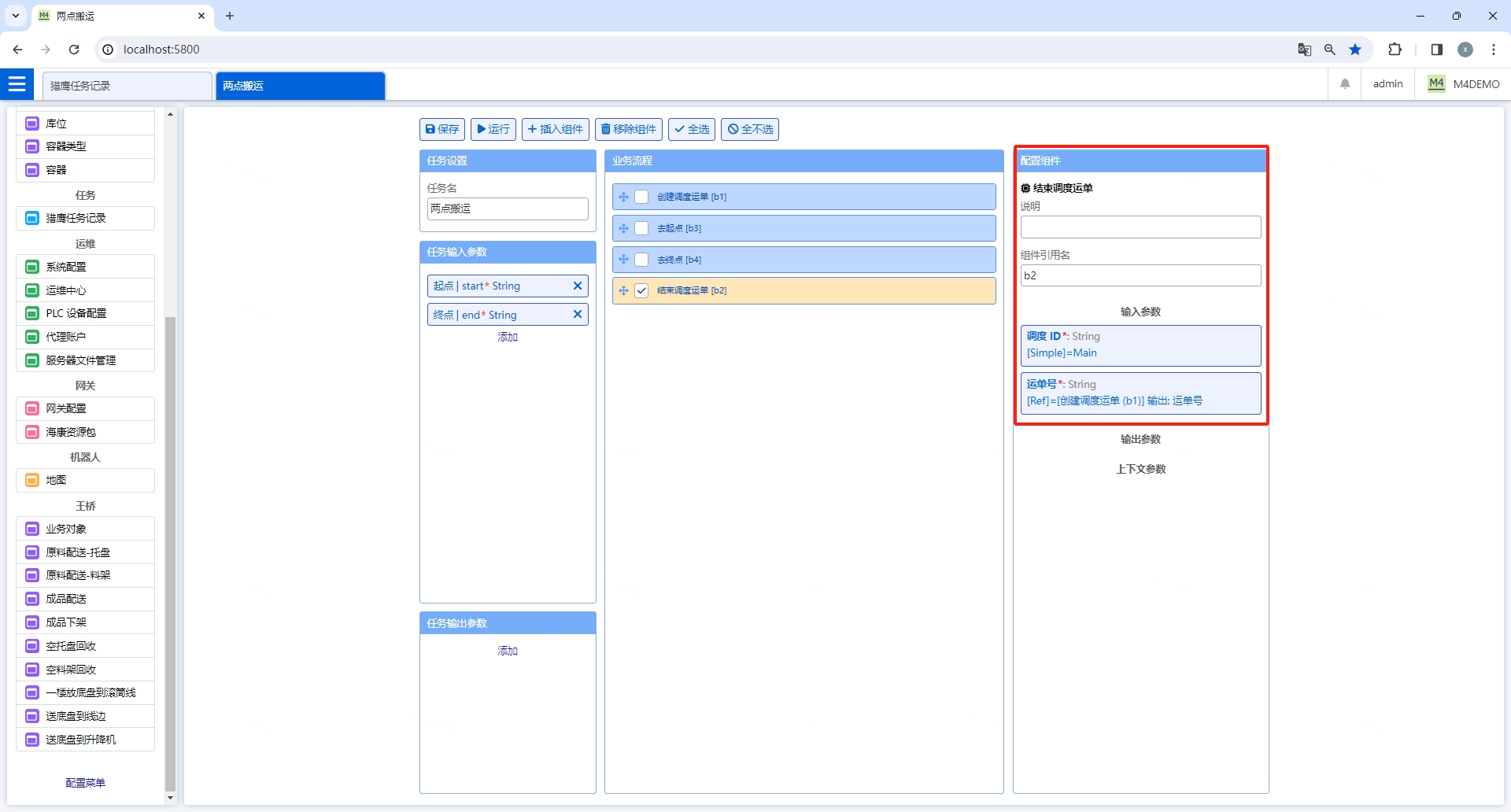Open browser zoom indicator icon
The image size is (1511, 812).
coord(1330,50)
